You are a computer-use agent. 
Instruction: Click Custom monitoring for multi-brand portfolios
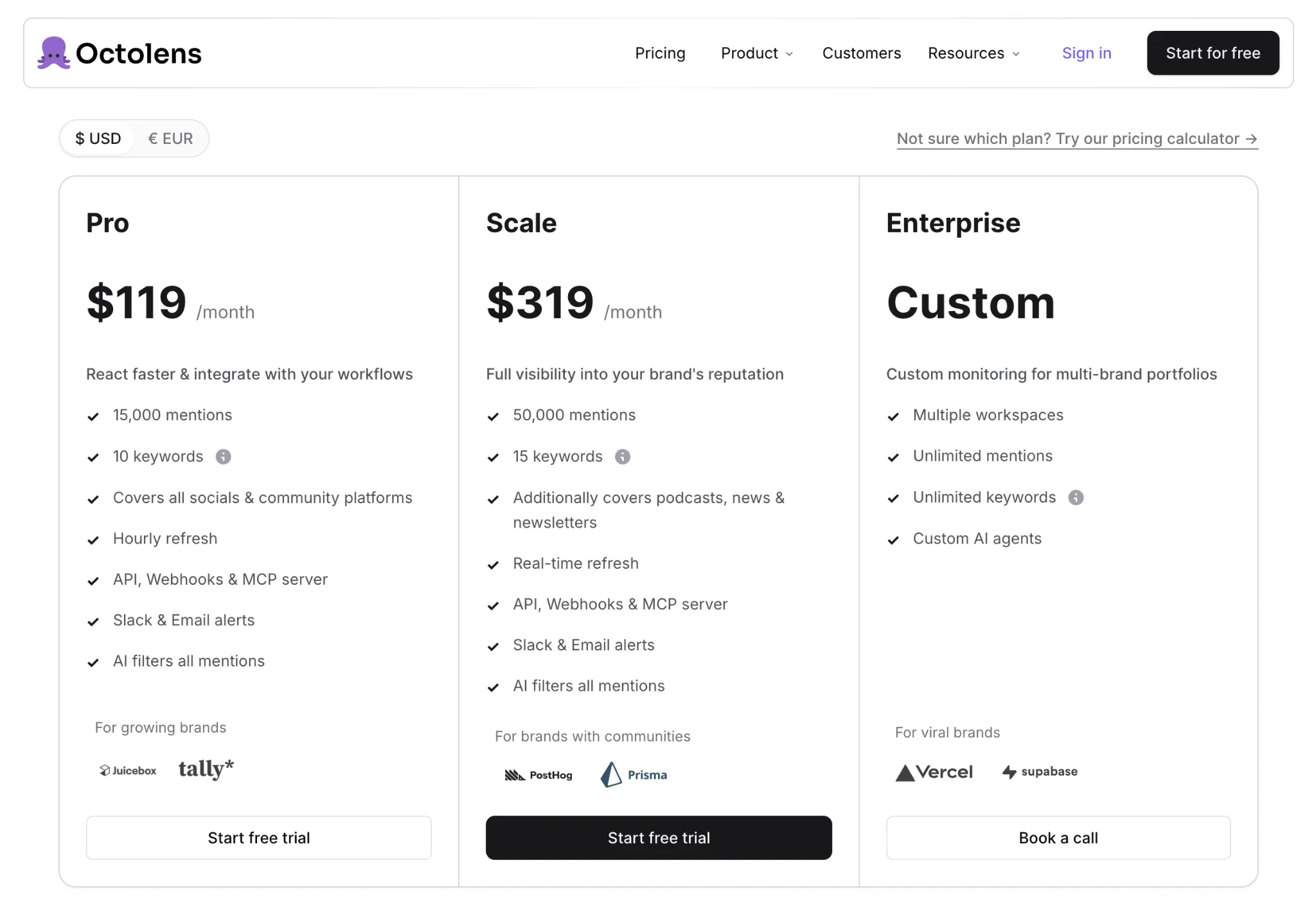1051,374
